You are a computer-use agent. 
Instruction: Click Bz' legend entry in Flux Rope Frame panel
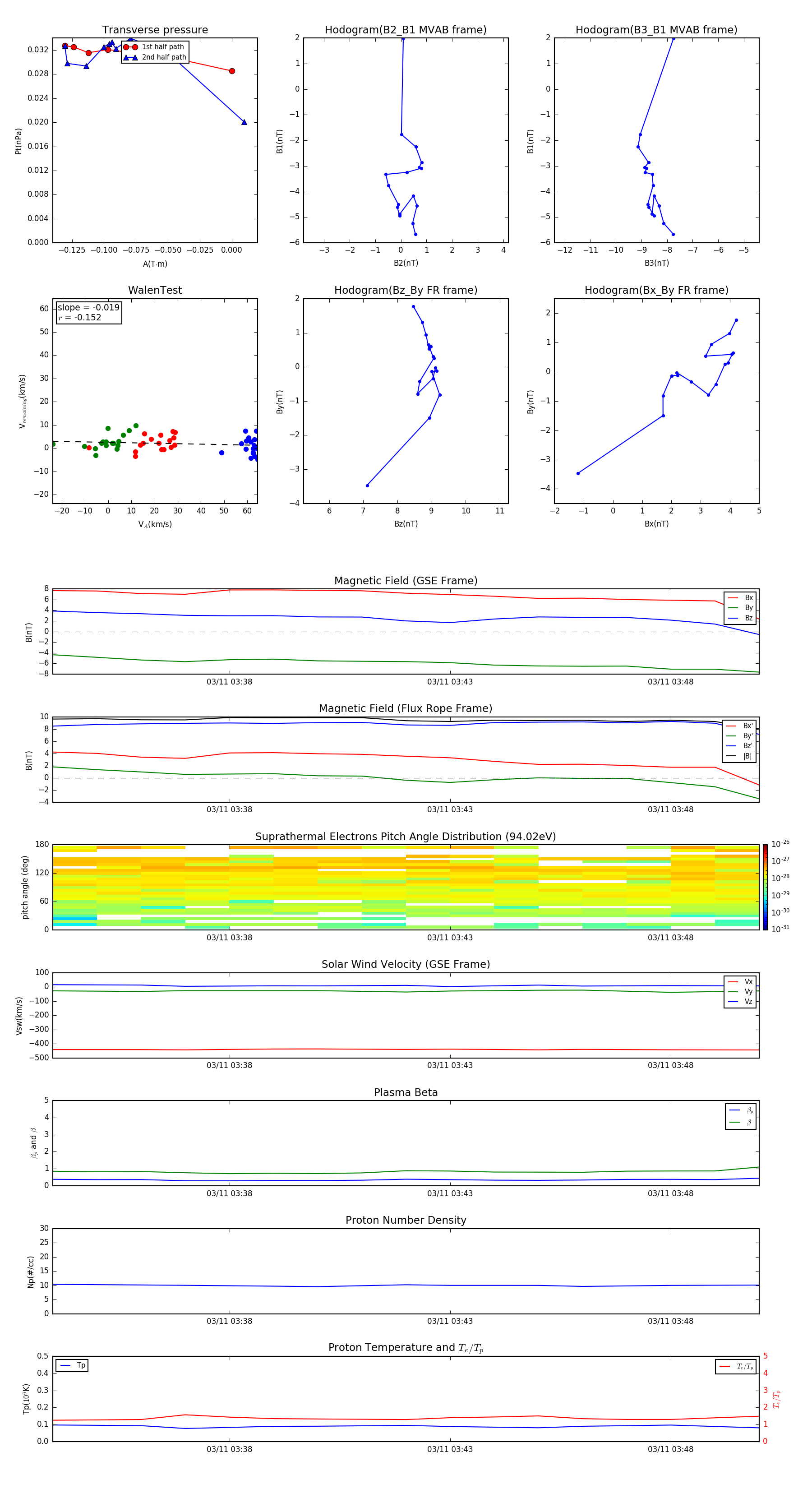740,746
